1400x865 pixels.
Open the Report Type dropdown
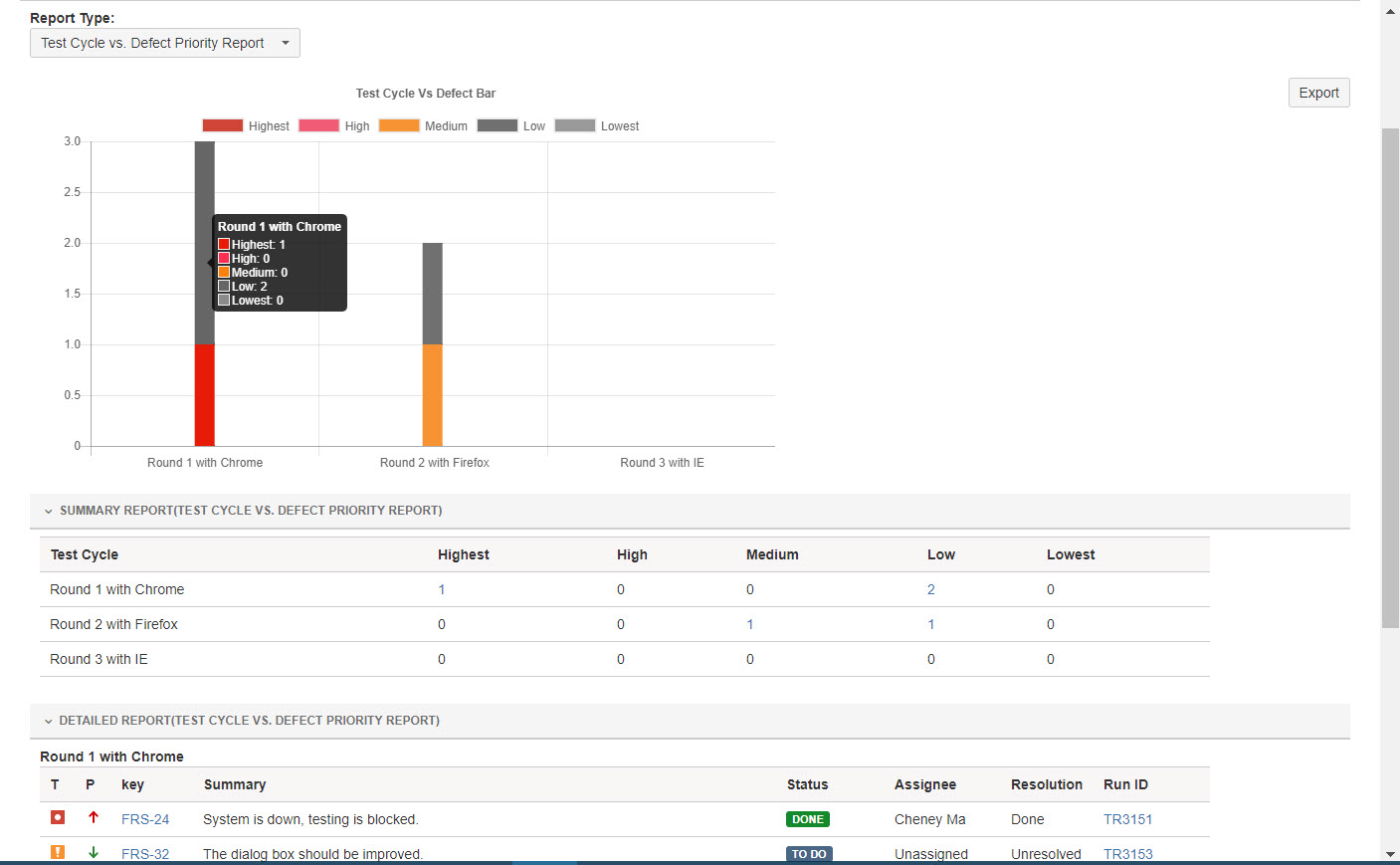click(164, 43)
